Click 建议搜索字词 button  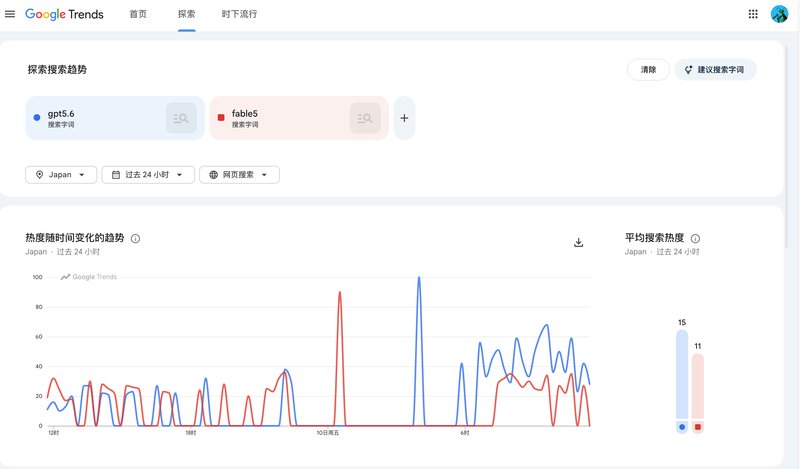pos(715,69)
